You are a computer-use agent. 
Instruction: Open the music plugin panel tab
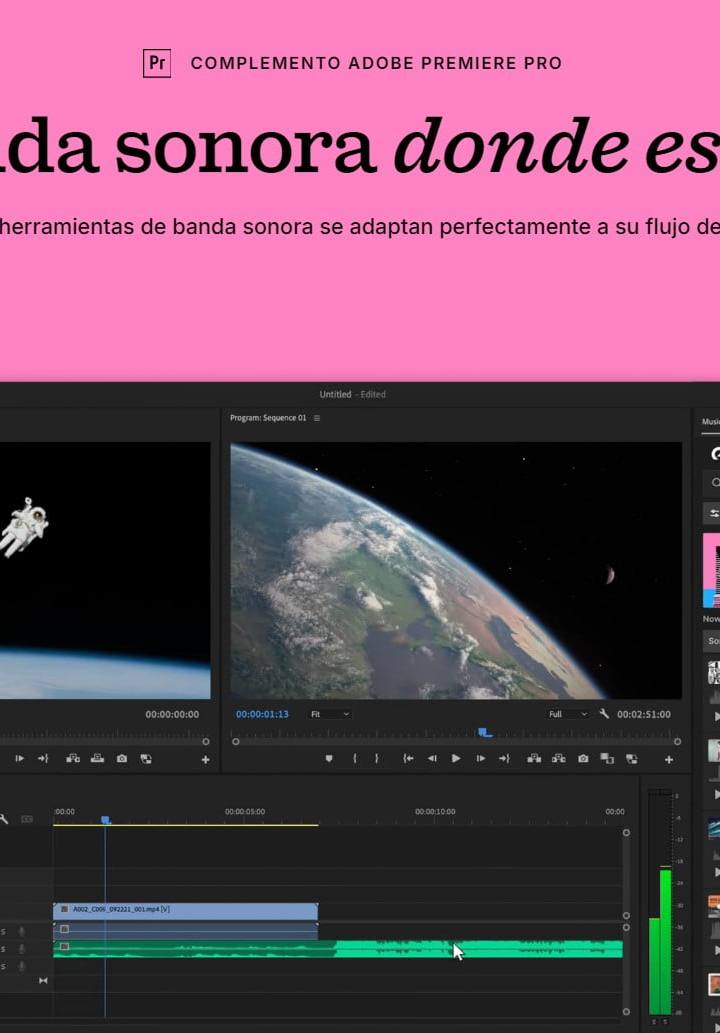710,422
